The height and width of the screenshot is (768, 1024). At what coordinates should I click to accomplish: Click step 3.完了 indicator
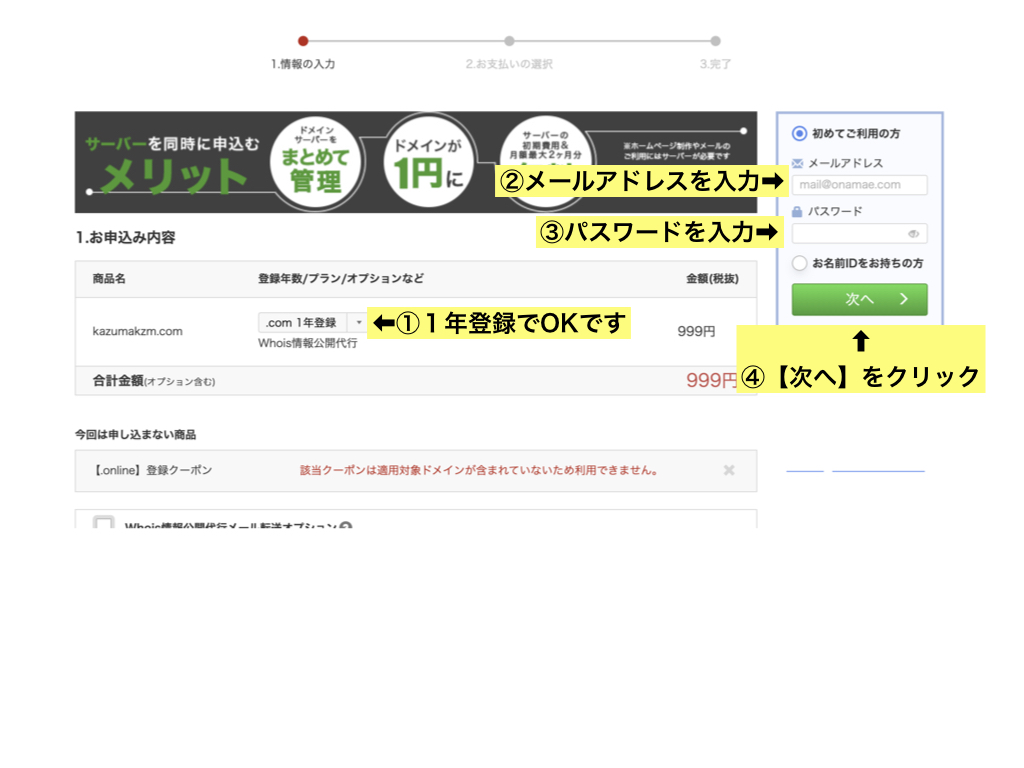[x=716, y=41]
